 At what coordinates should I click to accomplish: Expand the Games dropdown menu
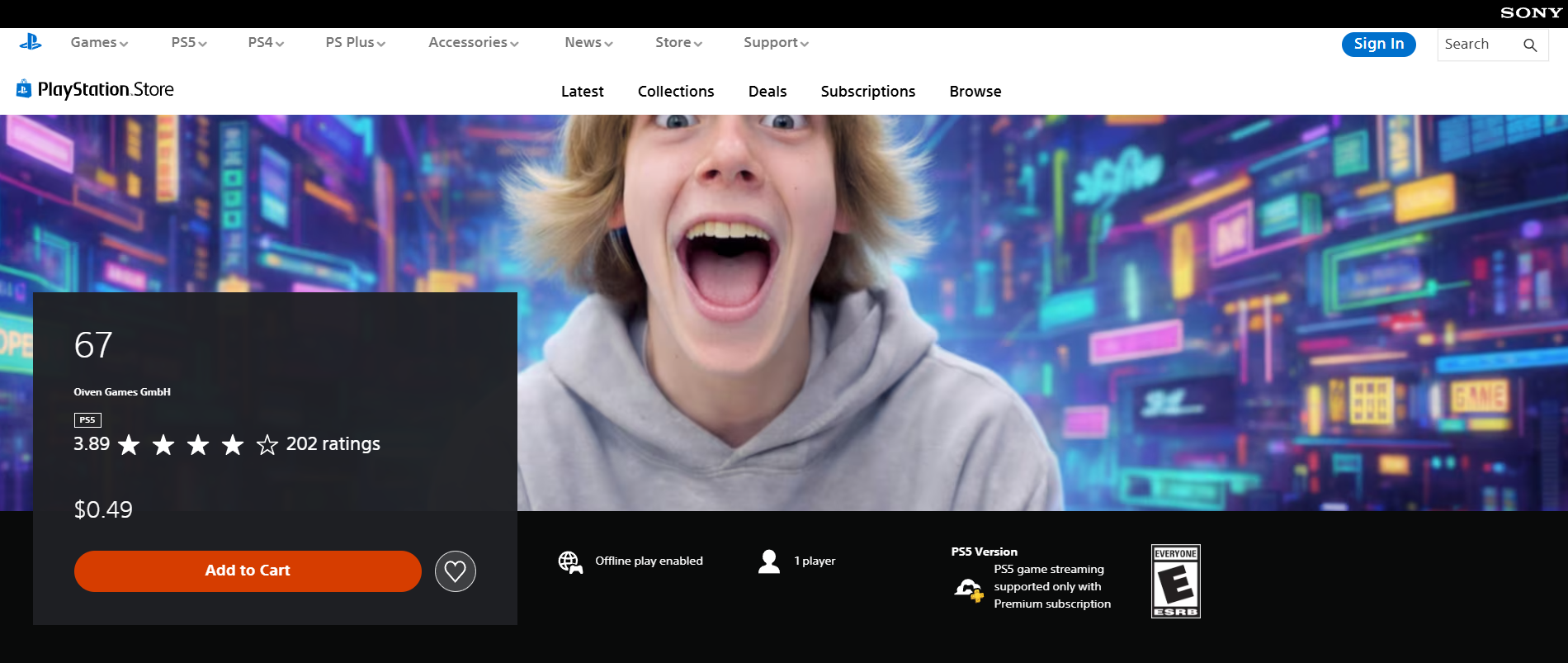[x=99, y=43]
